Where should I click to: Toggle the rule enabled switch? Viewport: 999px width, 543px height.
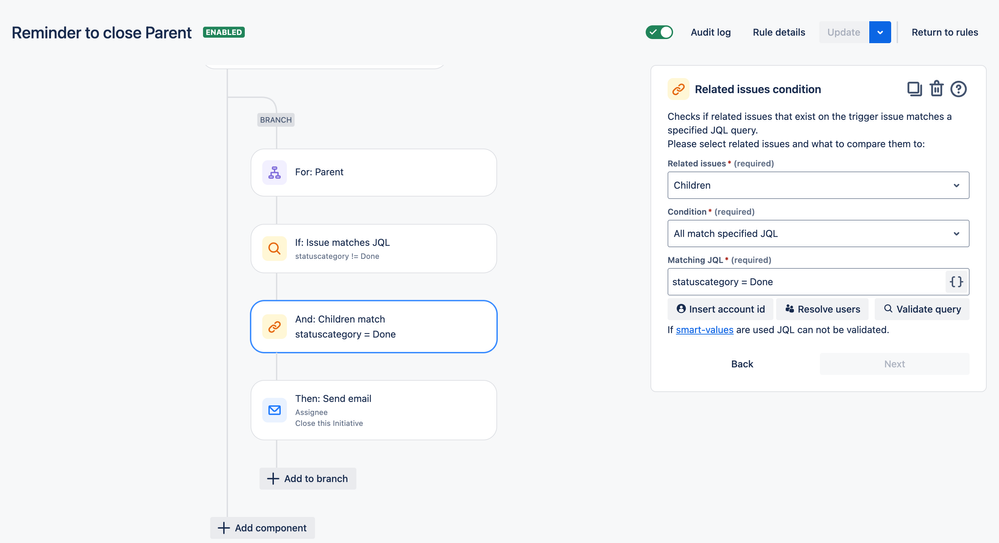pos(659,32)
